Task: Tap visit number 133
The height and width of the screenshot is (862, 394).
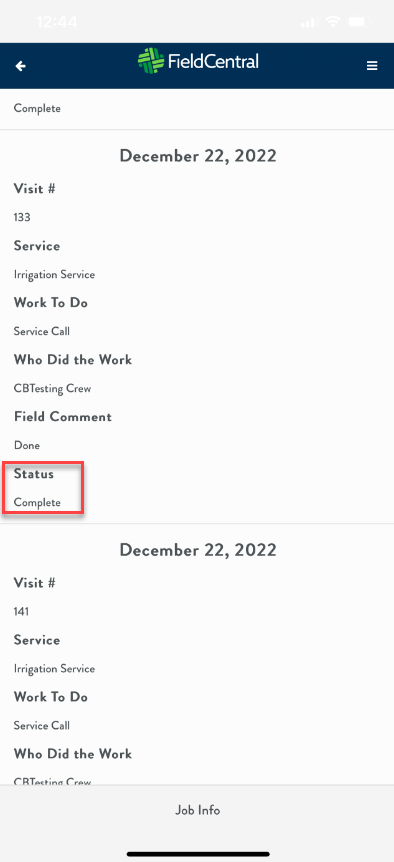Action: pyautogui.click(x=22, y=217)
